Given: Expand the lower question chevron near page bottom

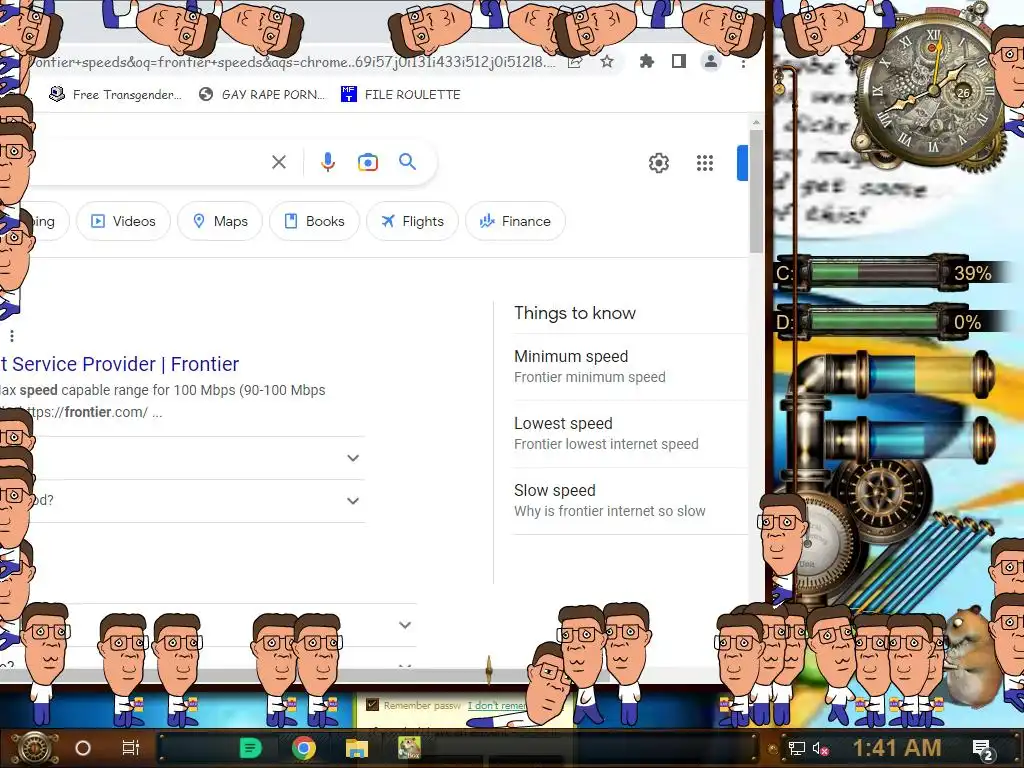Looking at the screenshot, I should click(405, 625).
